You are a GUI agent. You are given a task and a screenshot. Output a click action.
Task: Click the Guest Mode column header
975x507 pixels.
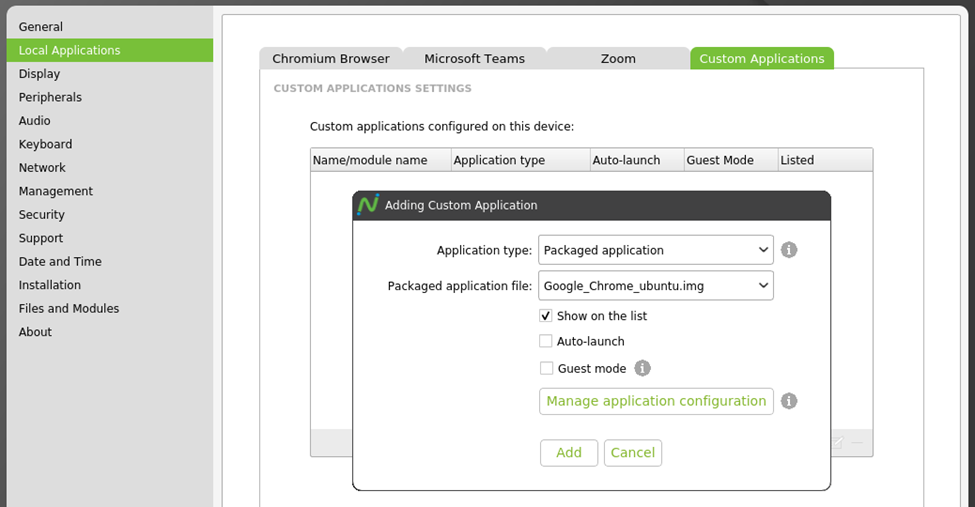(731, 160)
